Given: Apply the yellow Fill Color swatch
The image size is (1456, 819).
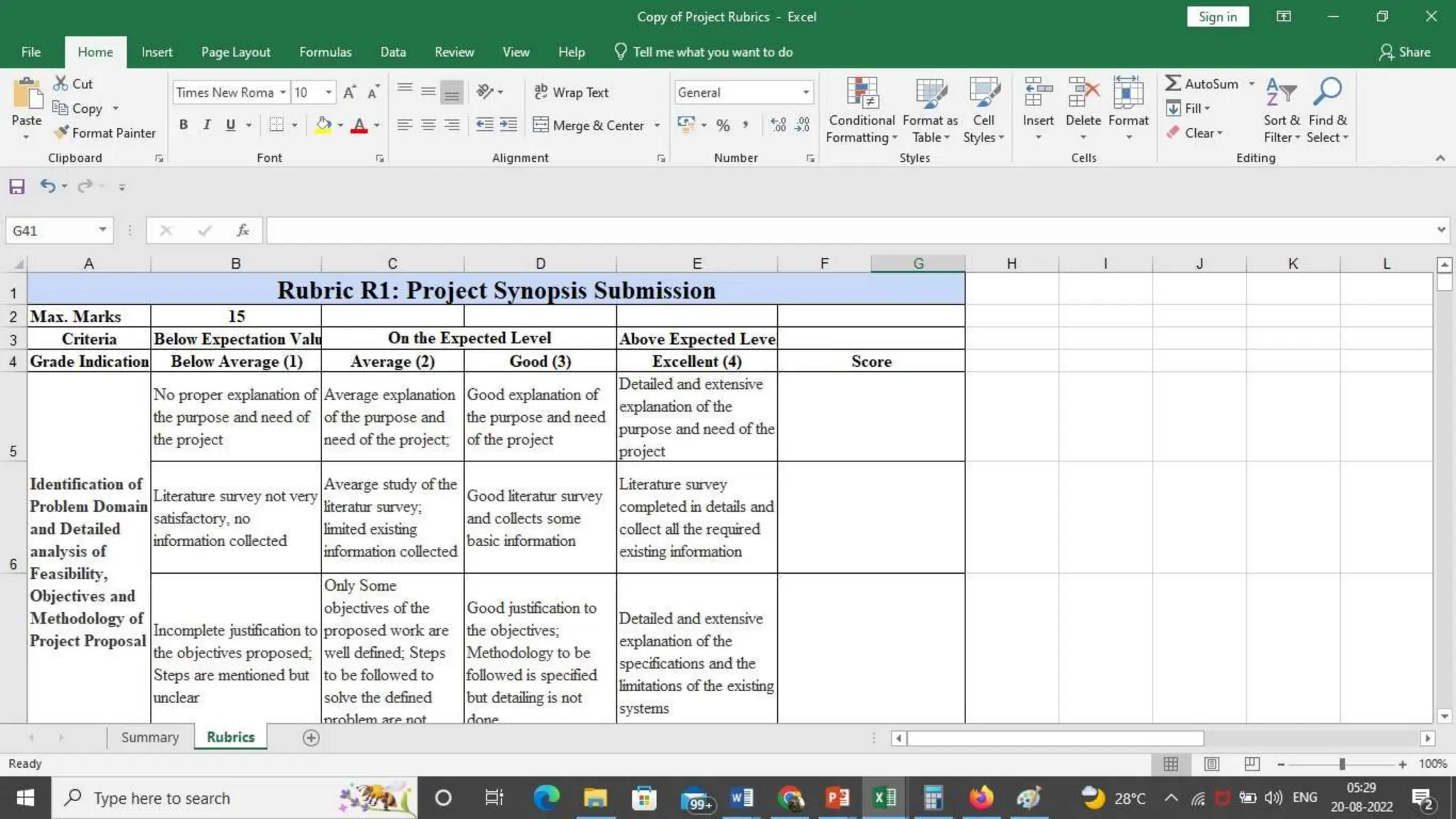Looking at the screenshot, I should 323,125.
